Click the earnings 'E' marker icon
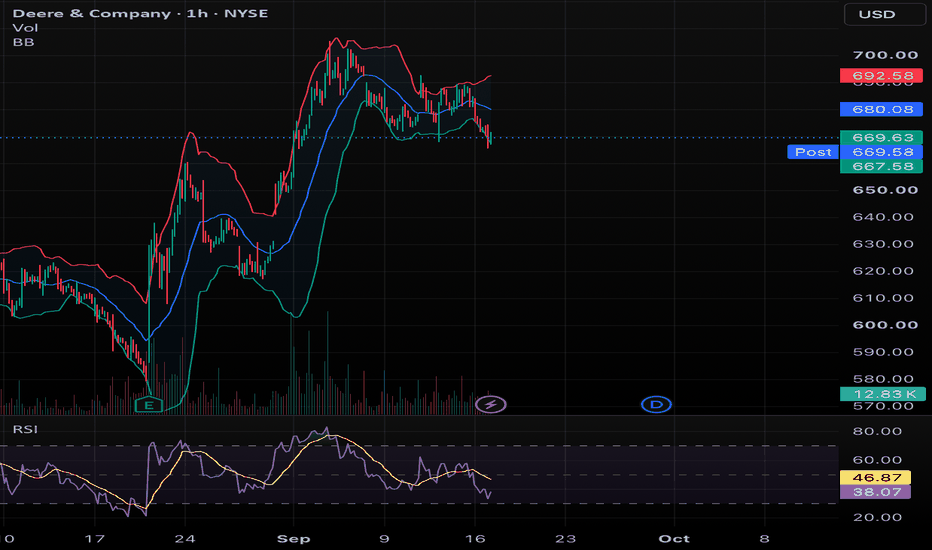This screenshot has width=932, height=550. pos(149,405)
